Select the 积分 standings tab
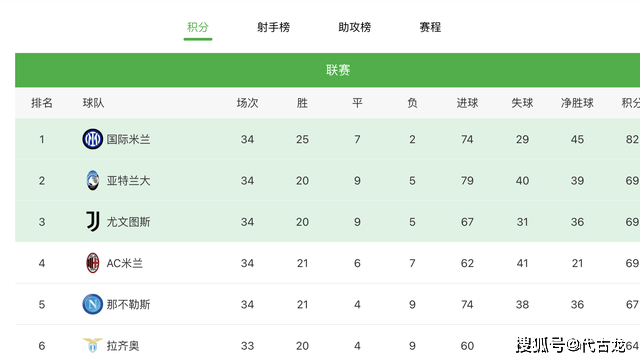The image size is (640, 362). (198, 27)
